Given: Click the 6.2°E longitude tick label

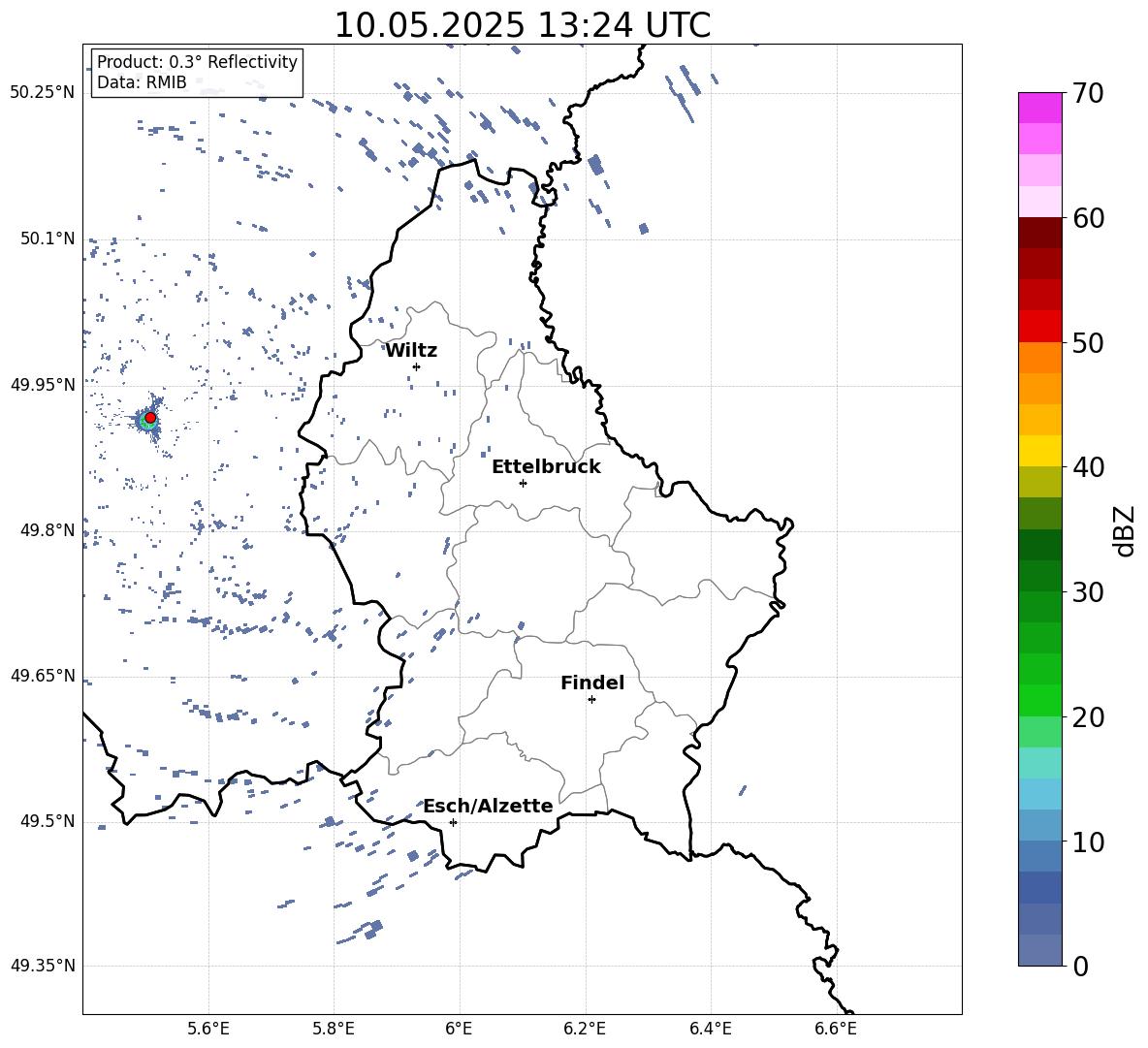Looking at the screenshot, I should tap(585, 1029).
